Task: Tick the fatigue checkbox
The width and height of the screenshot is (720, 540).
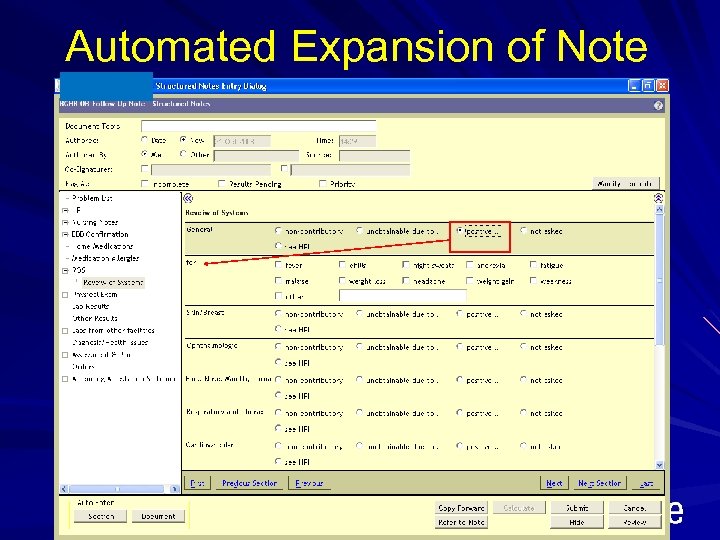Action: tap(533, 264)
